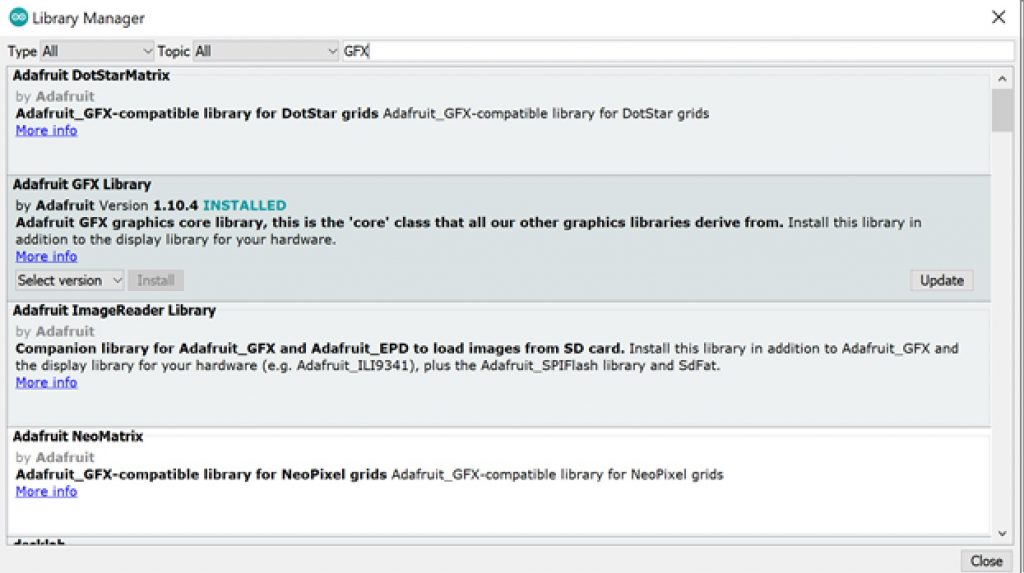The width and height of the screenshot is (1024, 573).
Task: Select the Adafruit ImageReader Library entry
Action: [x=114, y=311]
